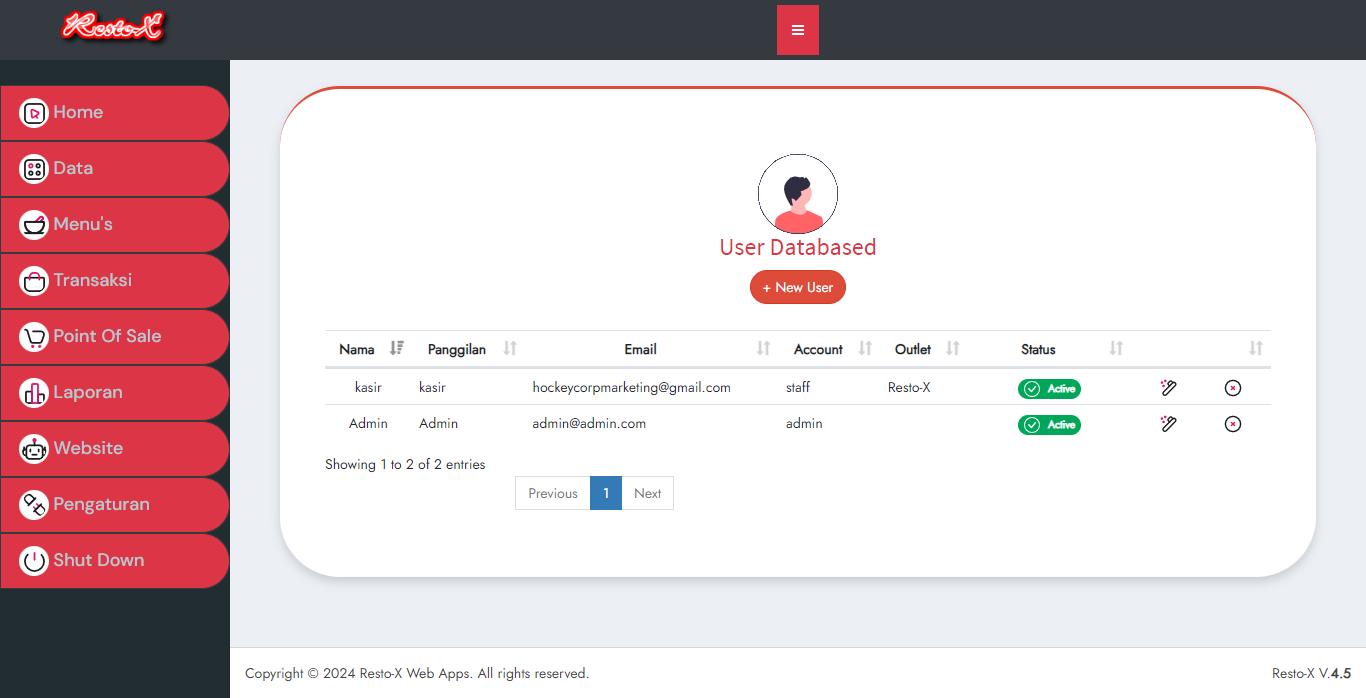Click the Website robot icon
1366x698 pixels.
pyautogui.click(x=34, y=449)
